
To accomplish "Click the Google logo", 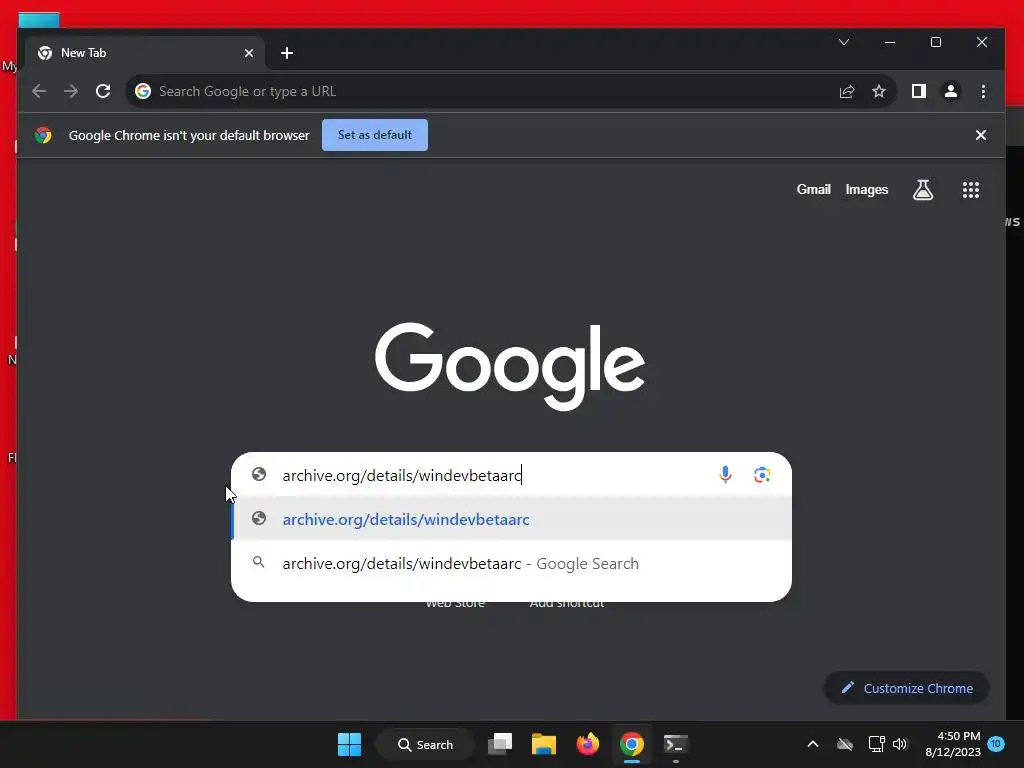I will pos(510,366).
